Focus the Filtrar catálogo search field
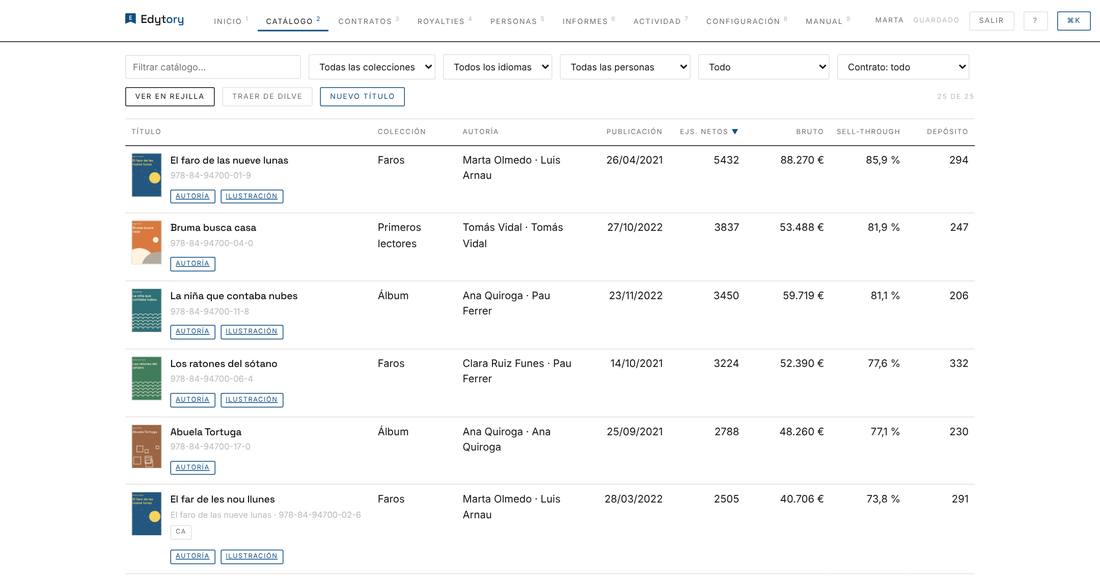Screen dimensions: 1100x581 click(x=213, y=67)
